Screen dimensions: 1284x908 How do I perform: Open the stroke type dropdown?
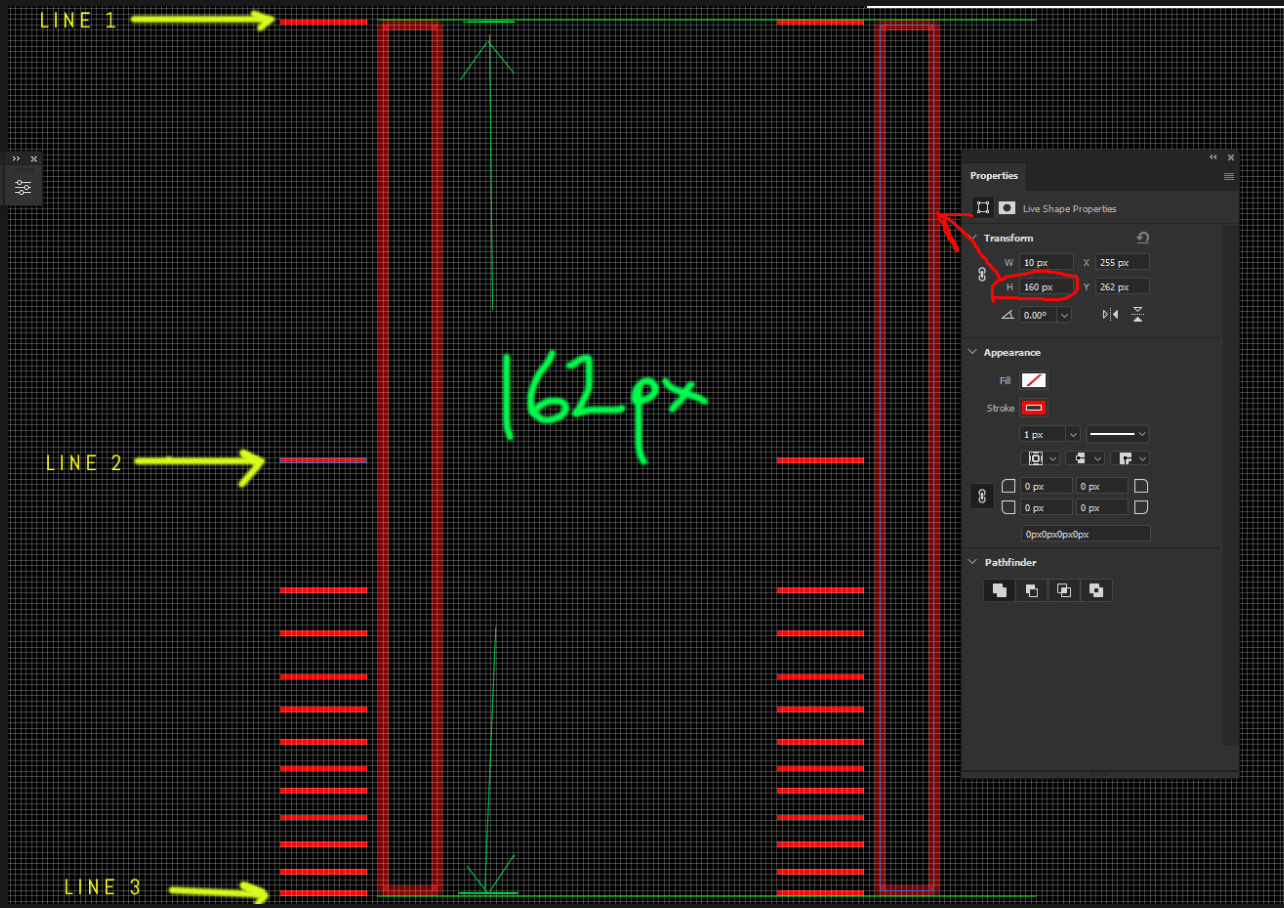[1143, 434]
